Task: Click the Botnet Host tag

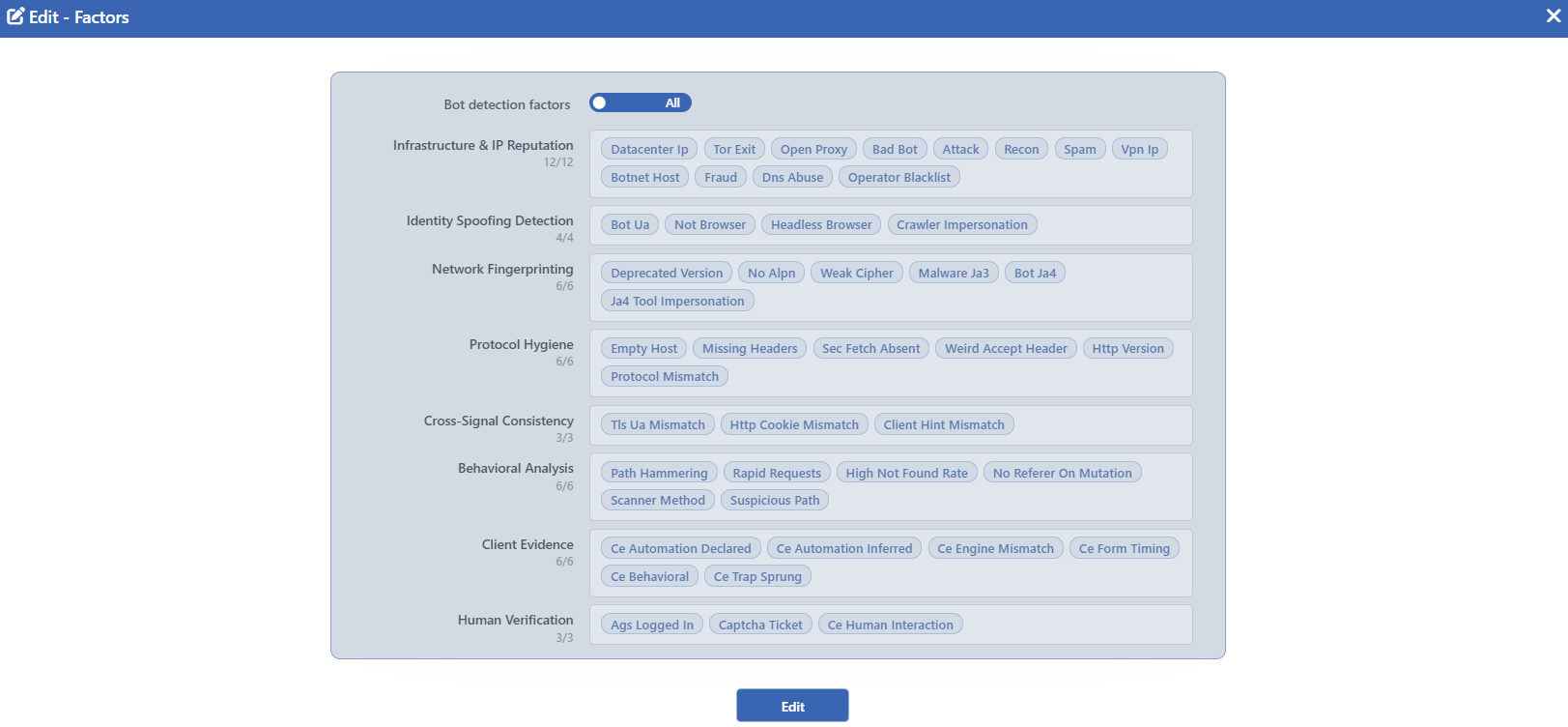Action: [x=645, y=177]
